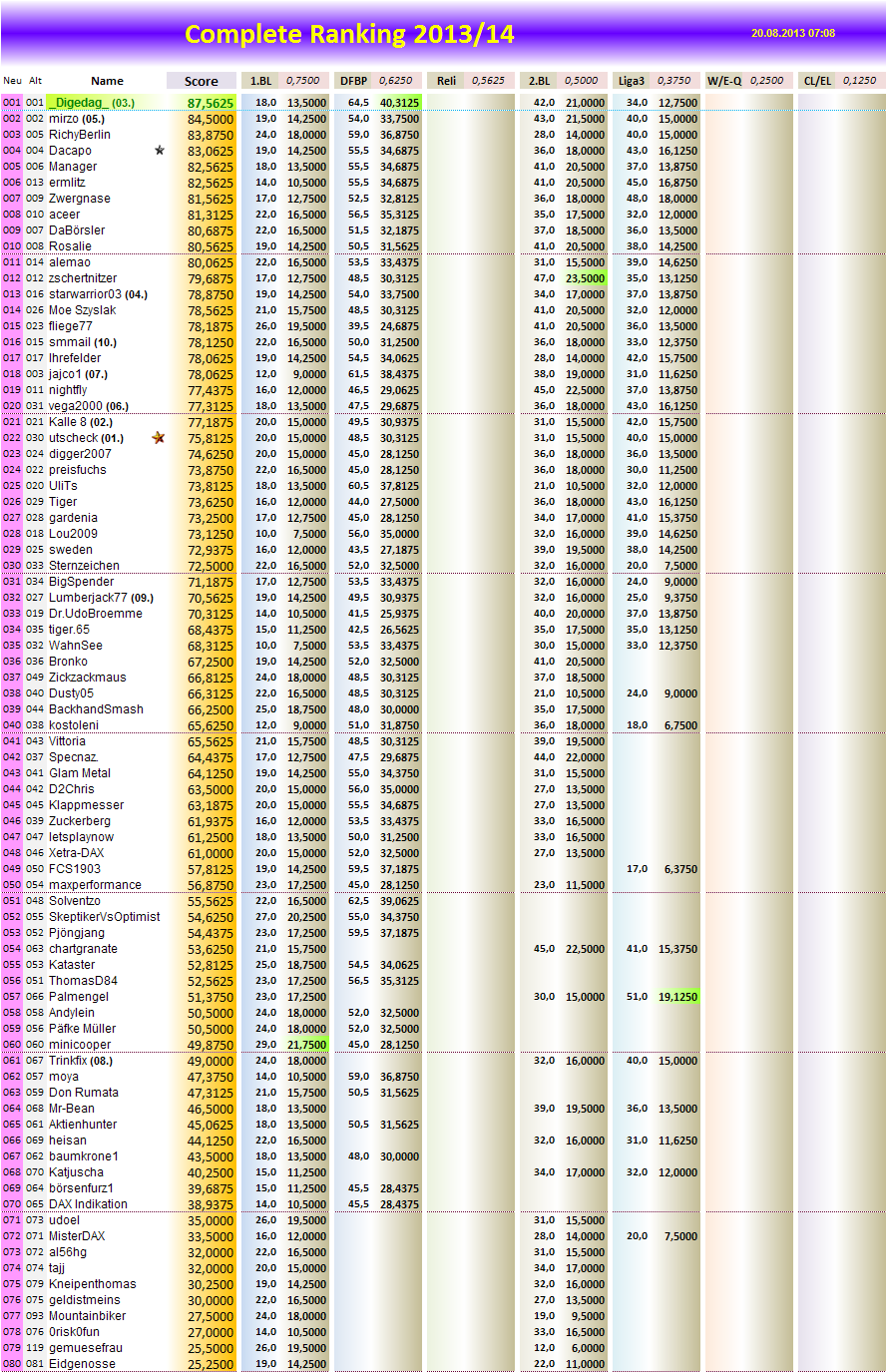Select the name Vittoria
This screenshot has height=1372, width=886.
click(67, 741)
